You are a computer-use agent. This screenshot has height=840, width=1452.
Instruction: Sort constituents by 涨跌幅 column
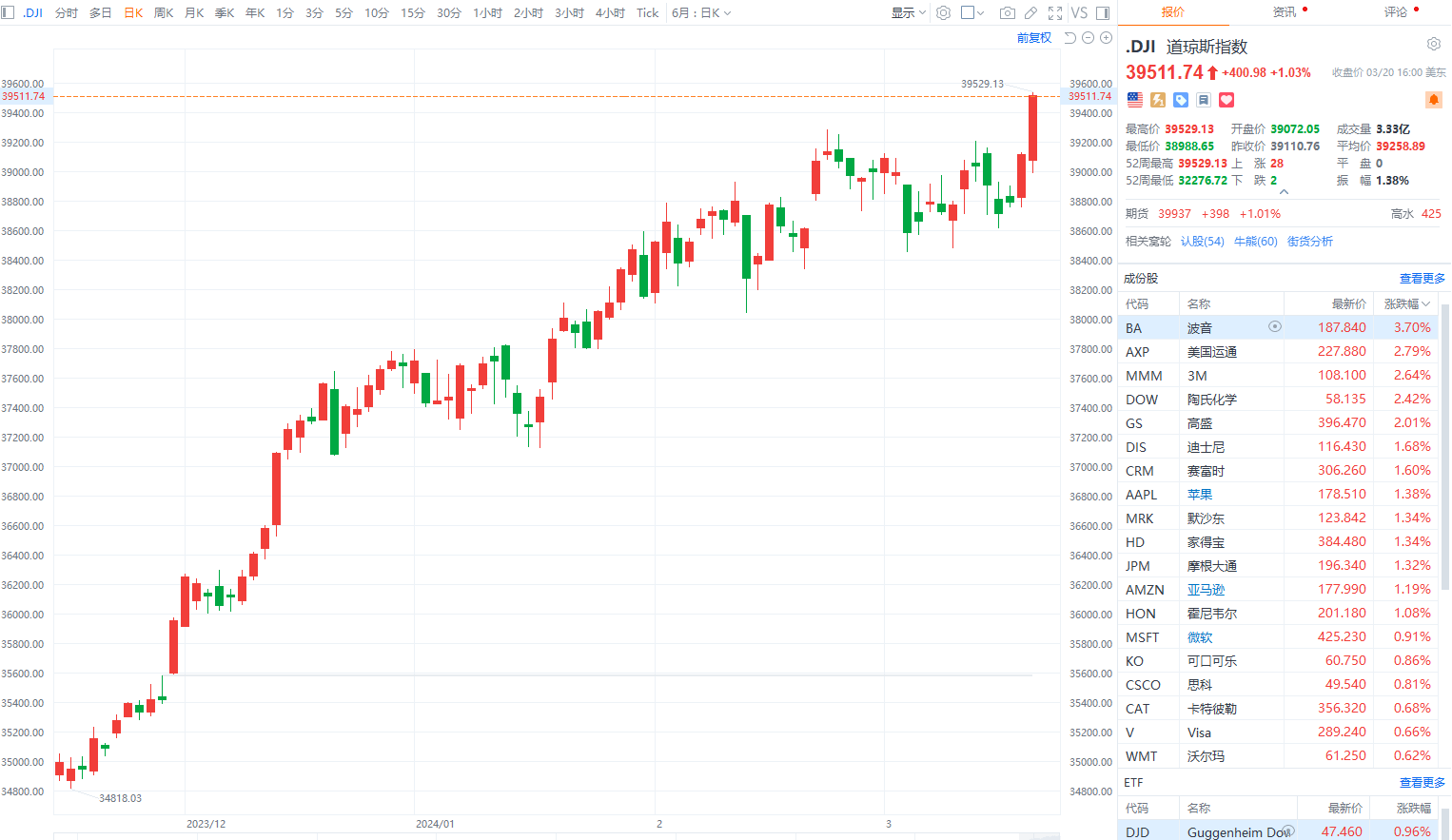click(x=1406, y=304)
